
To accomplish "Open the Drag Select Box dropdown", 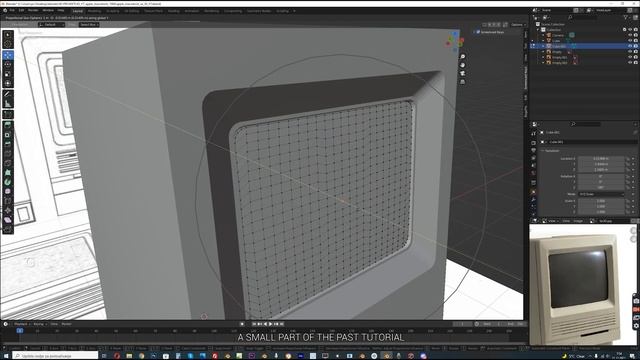I will click(x=89, y=24).
